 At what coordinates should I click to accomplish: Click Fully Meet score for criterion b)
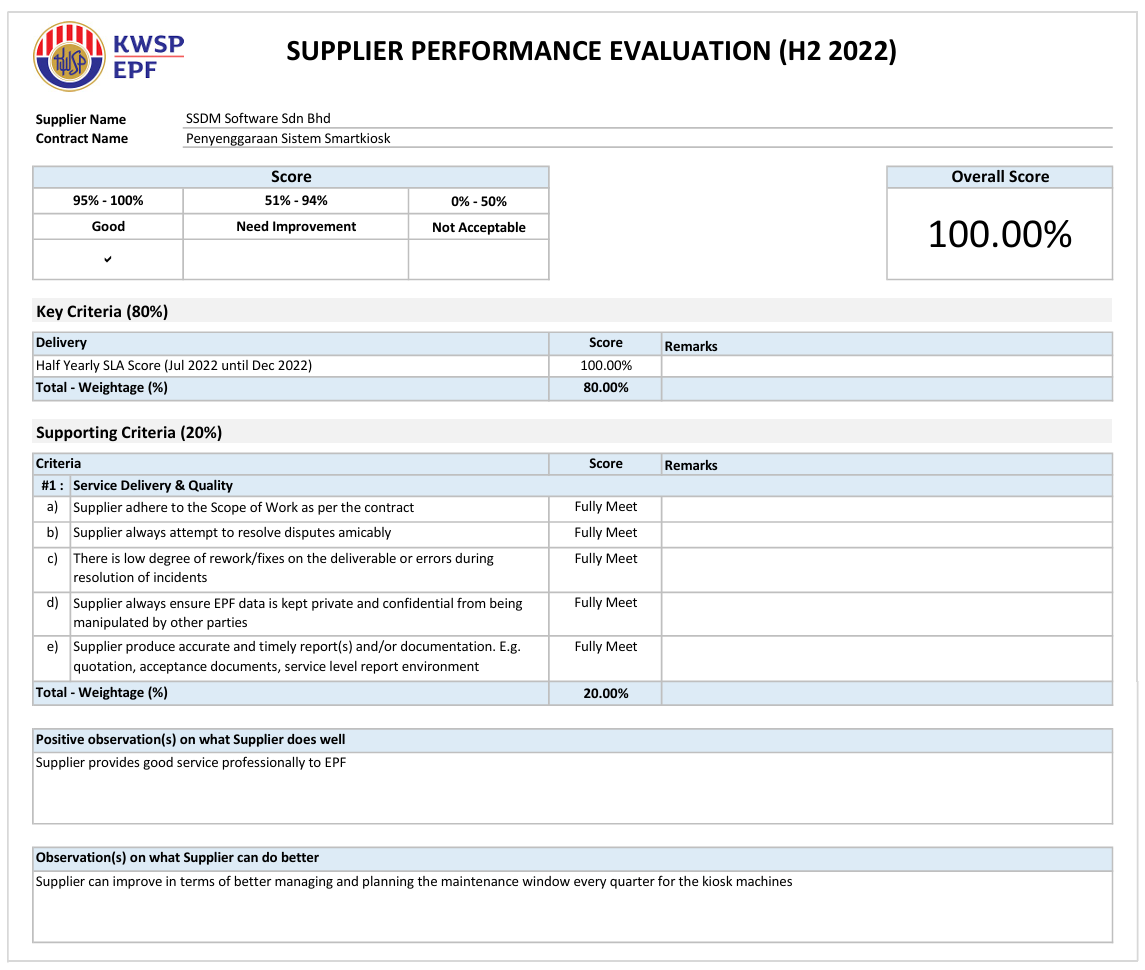point(605,532)
